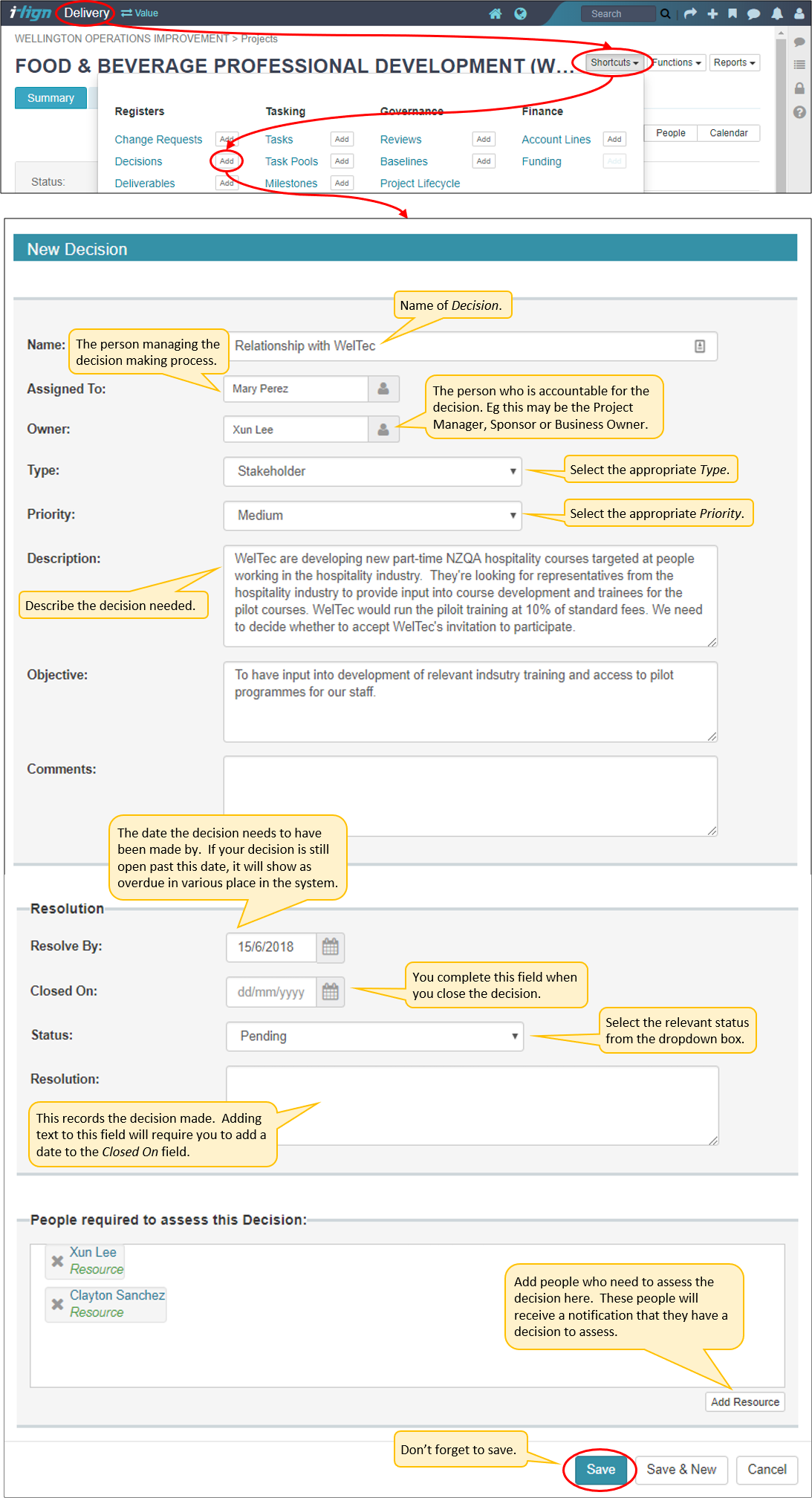This screenshot has height=1498, width=812.
Task: Click the Add Resource button
Action: coord(745,1402)
